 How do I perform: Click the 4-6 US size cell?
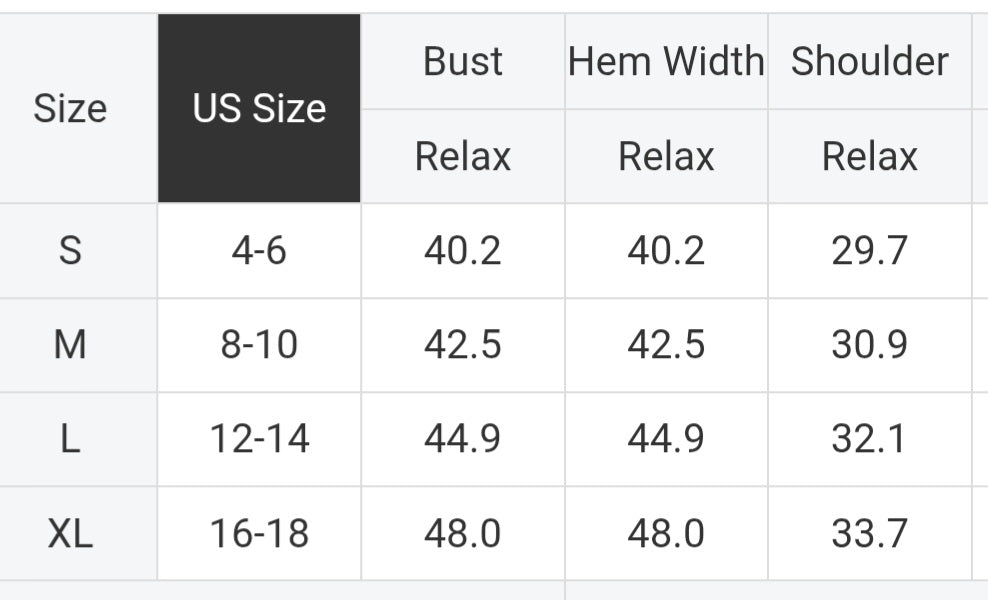click(x=259, y=250)
